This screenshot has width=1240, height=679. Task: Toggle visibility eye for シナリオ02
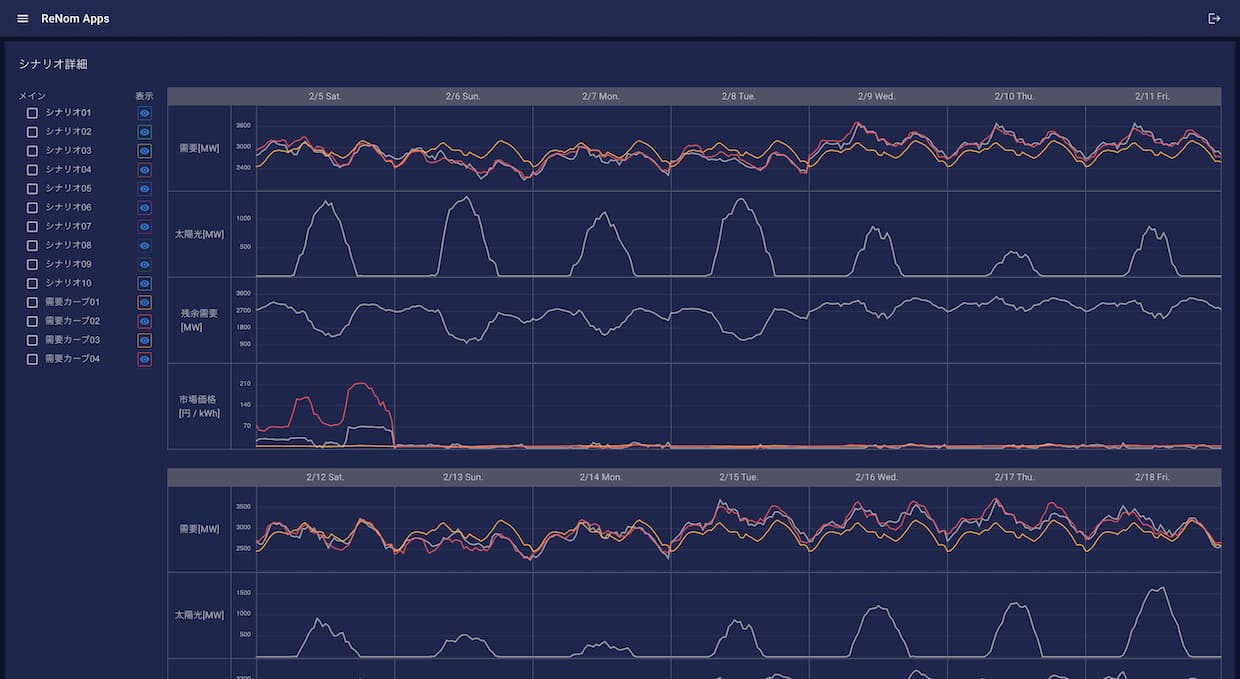click(x=144, y=132)
